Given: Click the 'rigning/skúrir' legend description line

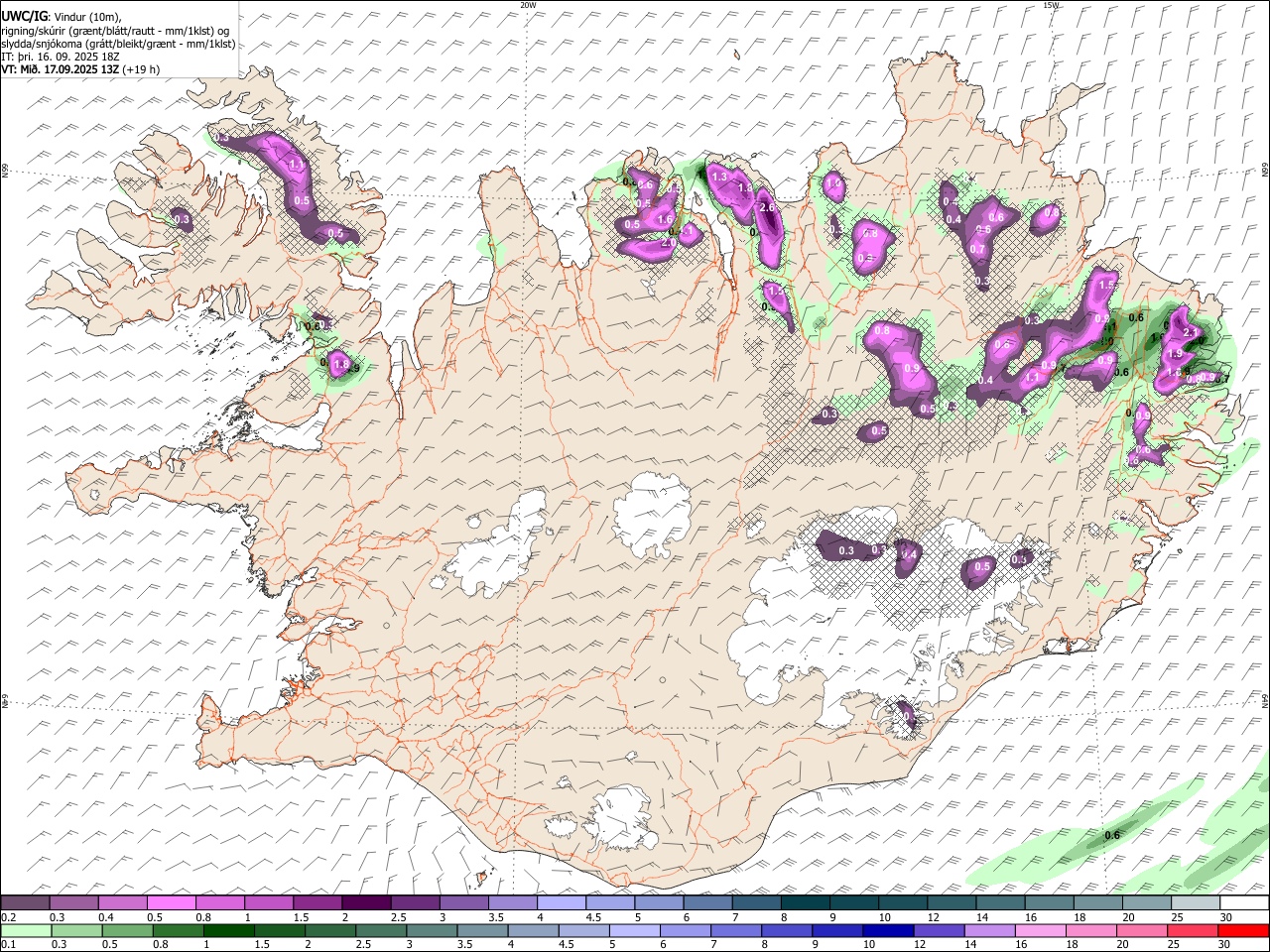Looking at the screenshot, I should click(x=115, y=30).
